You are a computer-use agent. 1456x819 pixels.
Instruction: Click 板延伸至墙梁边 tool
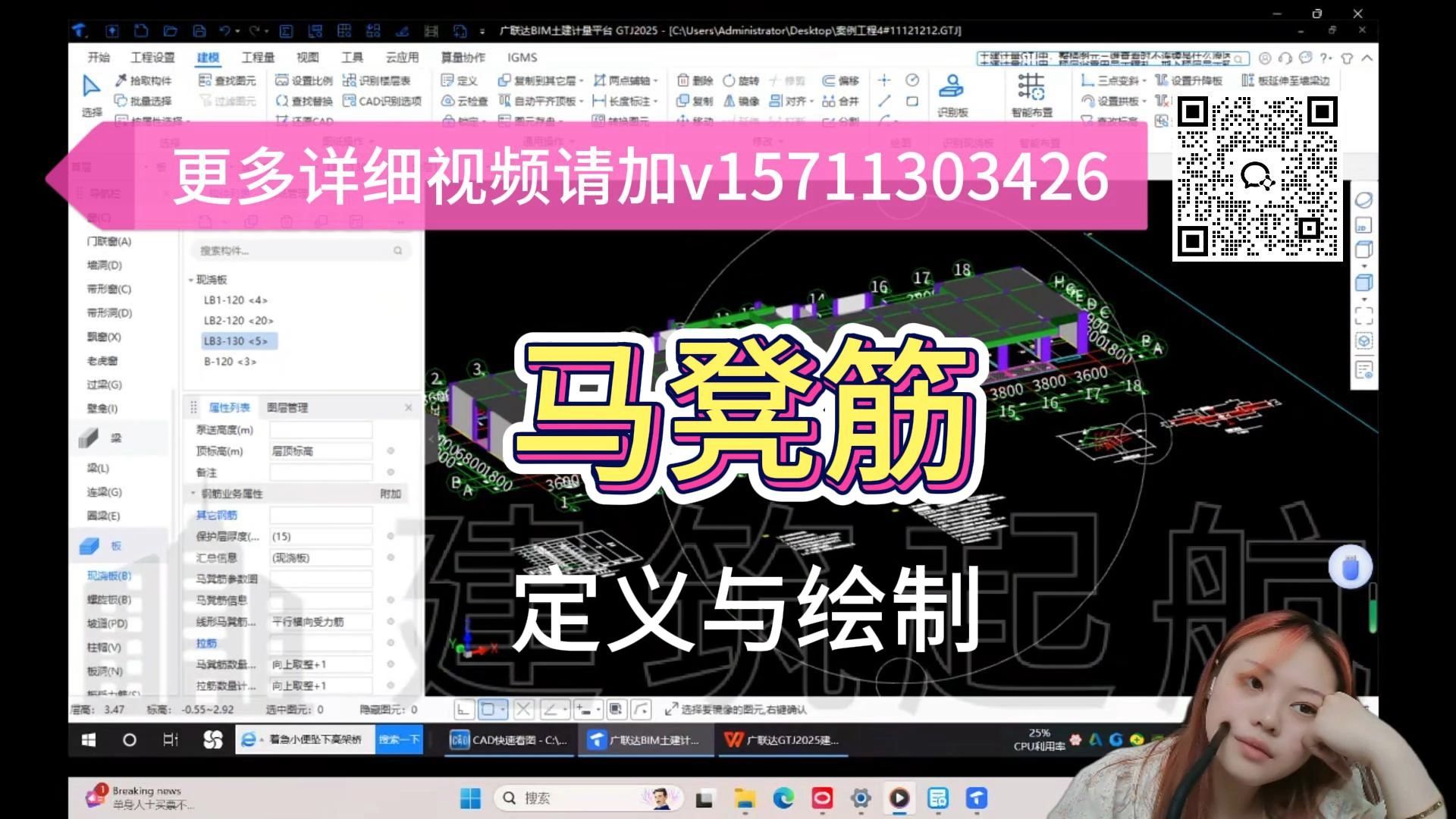(x=1285, y=80)
